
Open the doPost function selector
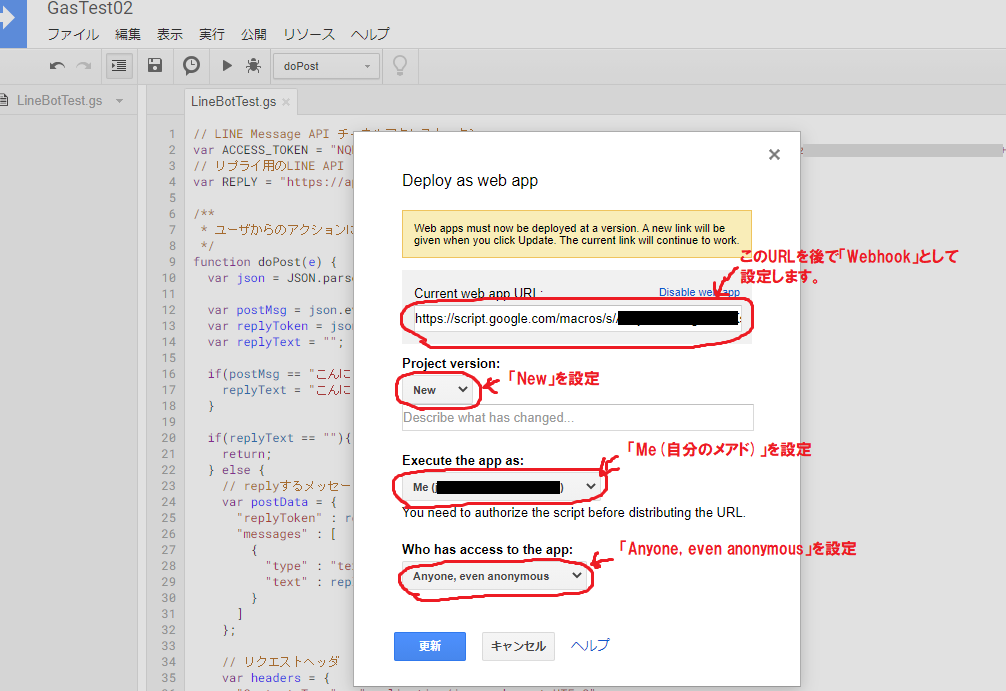(x=326, y=65)
